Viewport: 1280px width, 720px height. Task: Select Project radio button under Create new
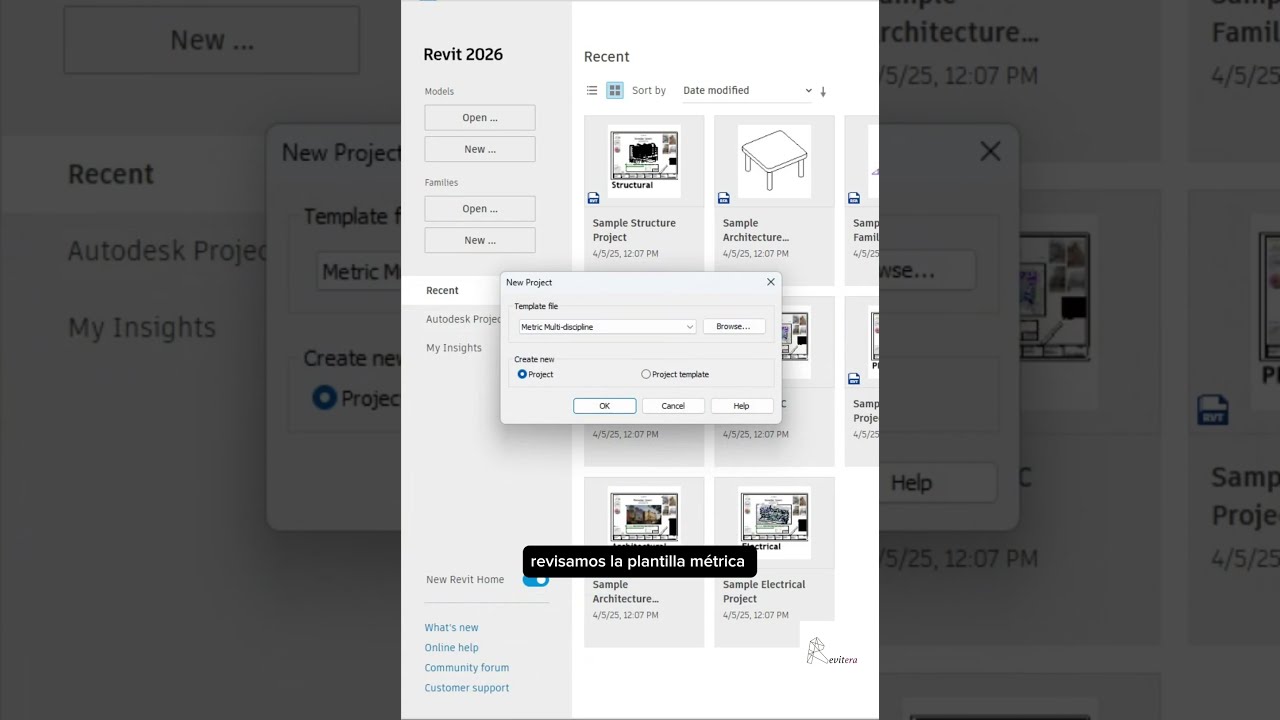[x=522, y=374]
